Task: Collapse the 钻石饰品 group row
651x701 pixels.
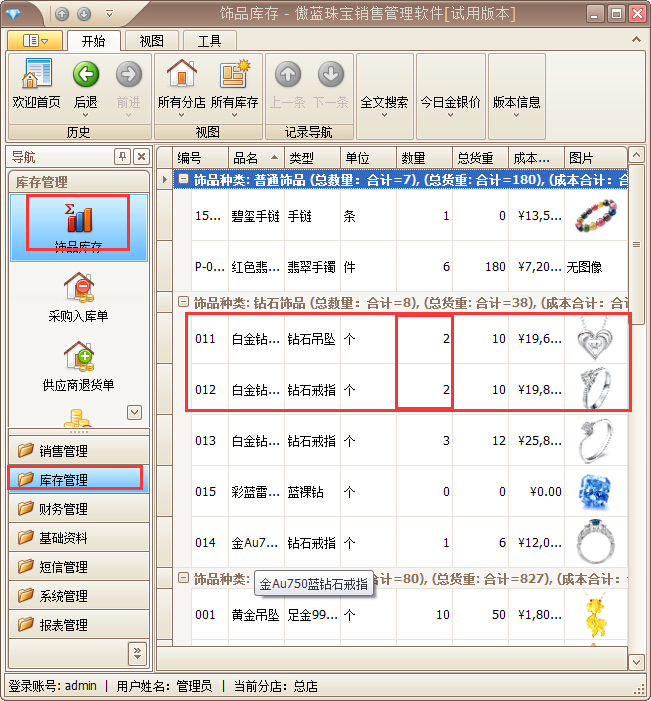Action: [183, 302]
